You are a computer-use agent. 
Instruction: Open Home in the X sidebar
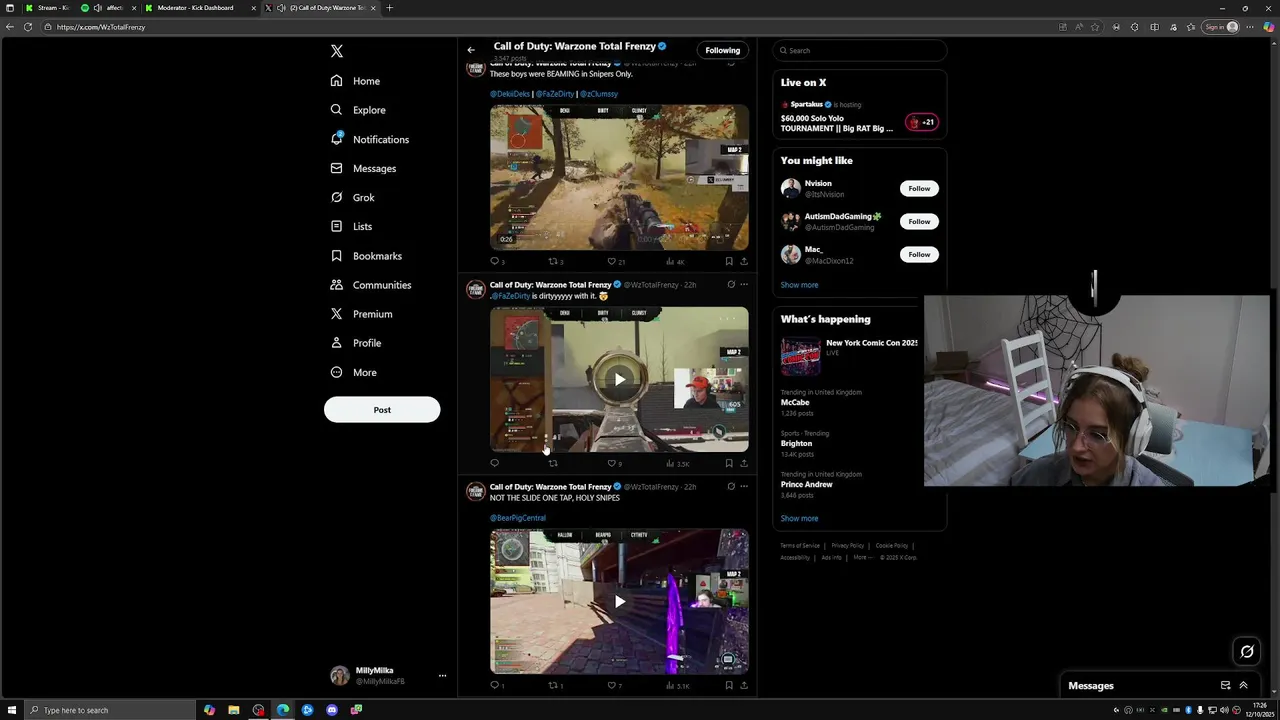(x=355, y=81)
